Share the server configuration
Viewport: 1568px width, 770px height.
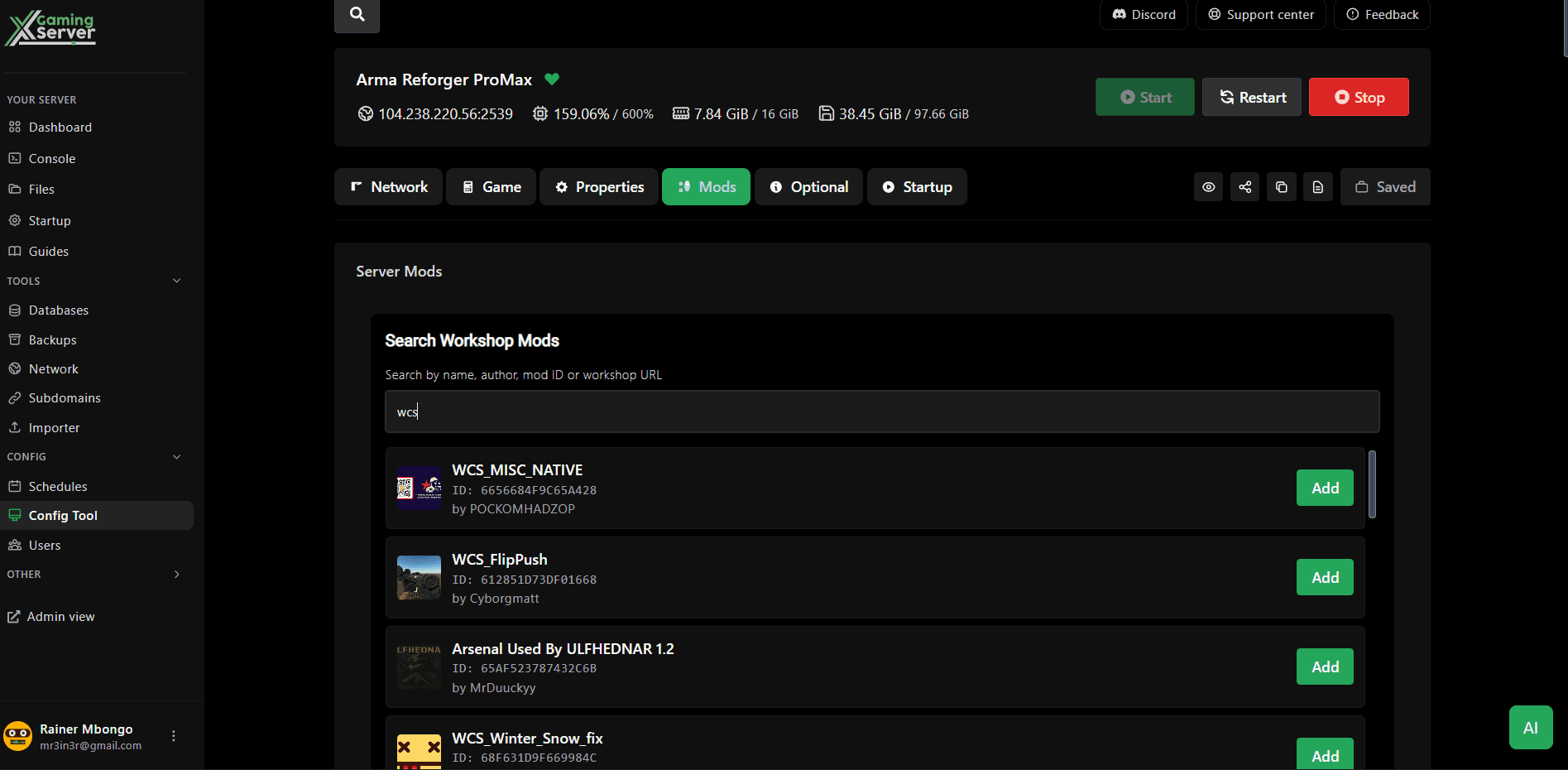[x=1244, y=186]
